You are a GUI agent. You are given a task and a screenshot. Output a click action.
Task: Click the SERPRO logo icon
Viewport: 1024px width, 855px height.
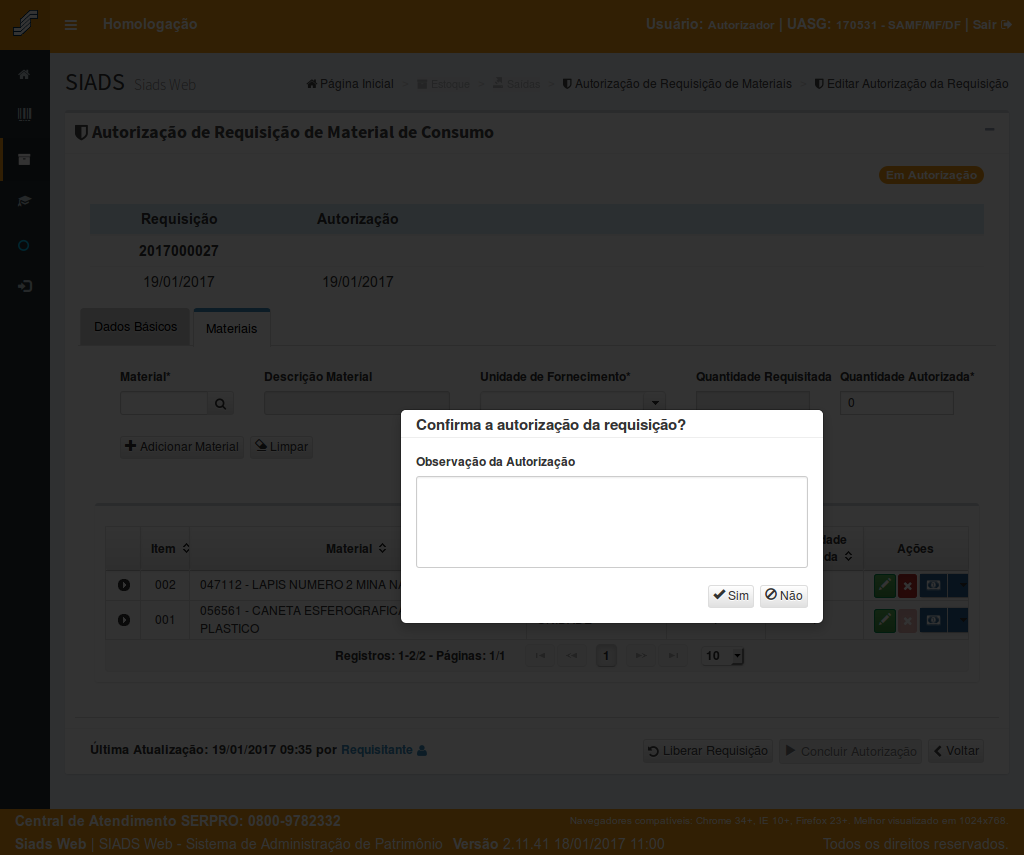pyautogui.click(x=25, y=24)
